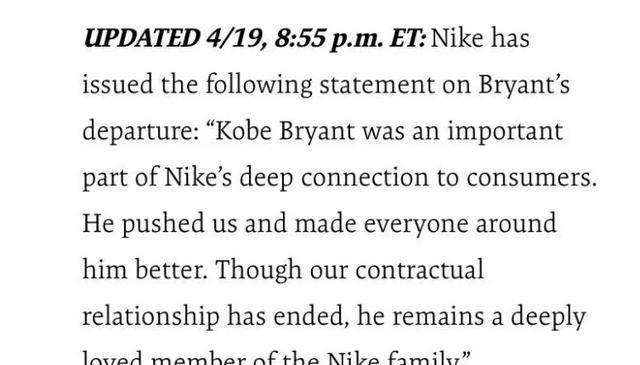Click the "8:55 p.m." timestamp text
Screen dimensions: 640x365
pos(329,39)
